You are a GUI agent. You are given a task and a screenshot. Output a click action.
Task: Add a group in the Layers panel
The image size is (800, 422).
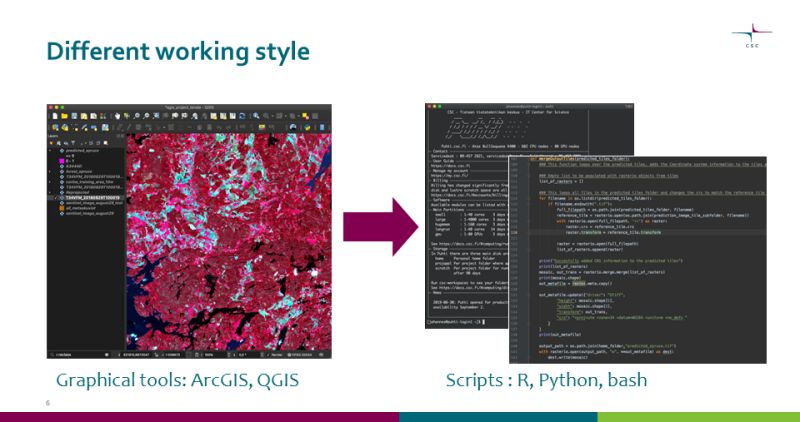tap(58, 143)
